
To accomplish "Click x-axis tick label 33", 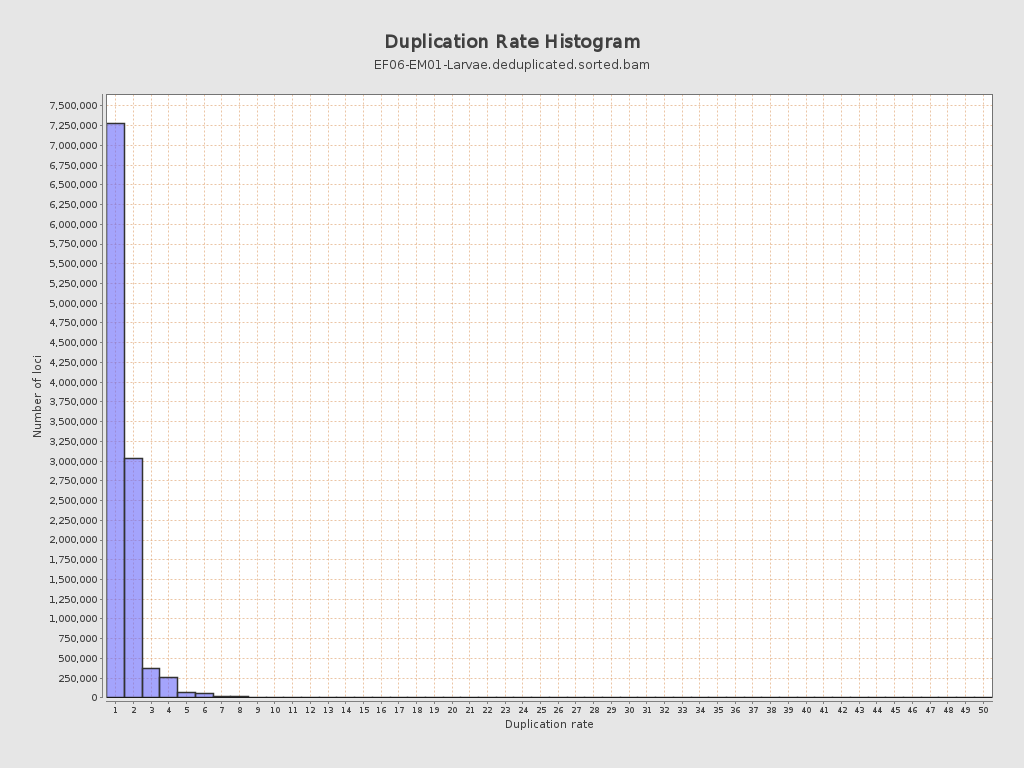I will coord(682,710).
